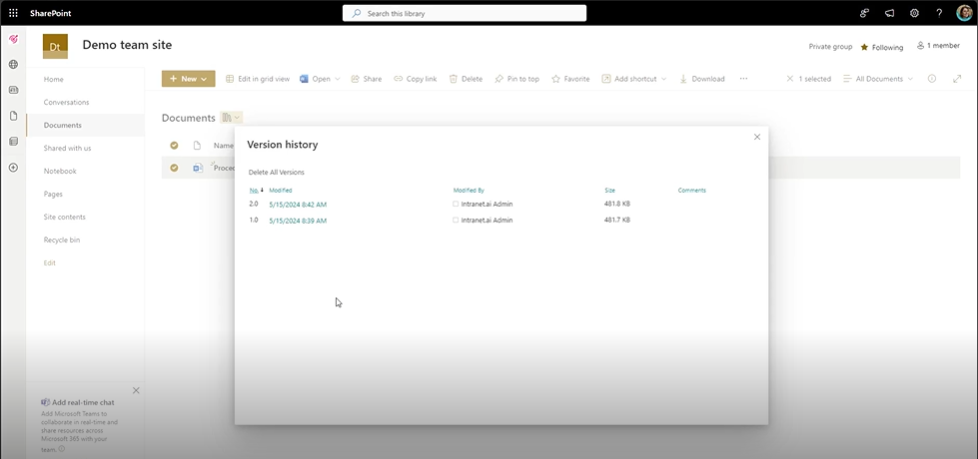Close the Version history dialog
Image resolution: width=978 pixels, height=459 pixels.
[757, 137]
